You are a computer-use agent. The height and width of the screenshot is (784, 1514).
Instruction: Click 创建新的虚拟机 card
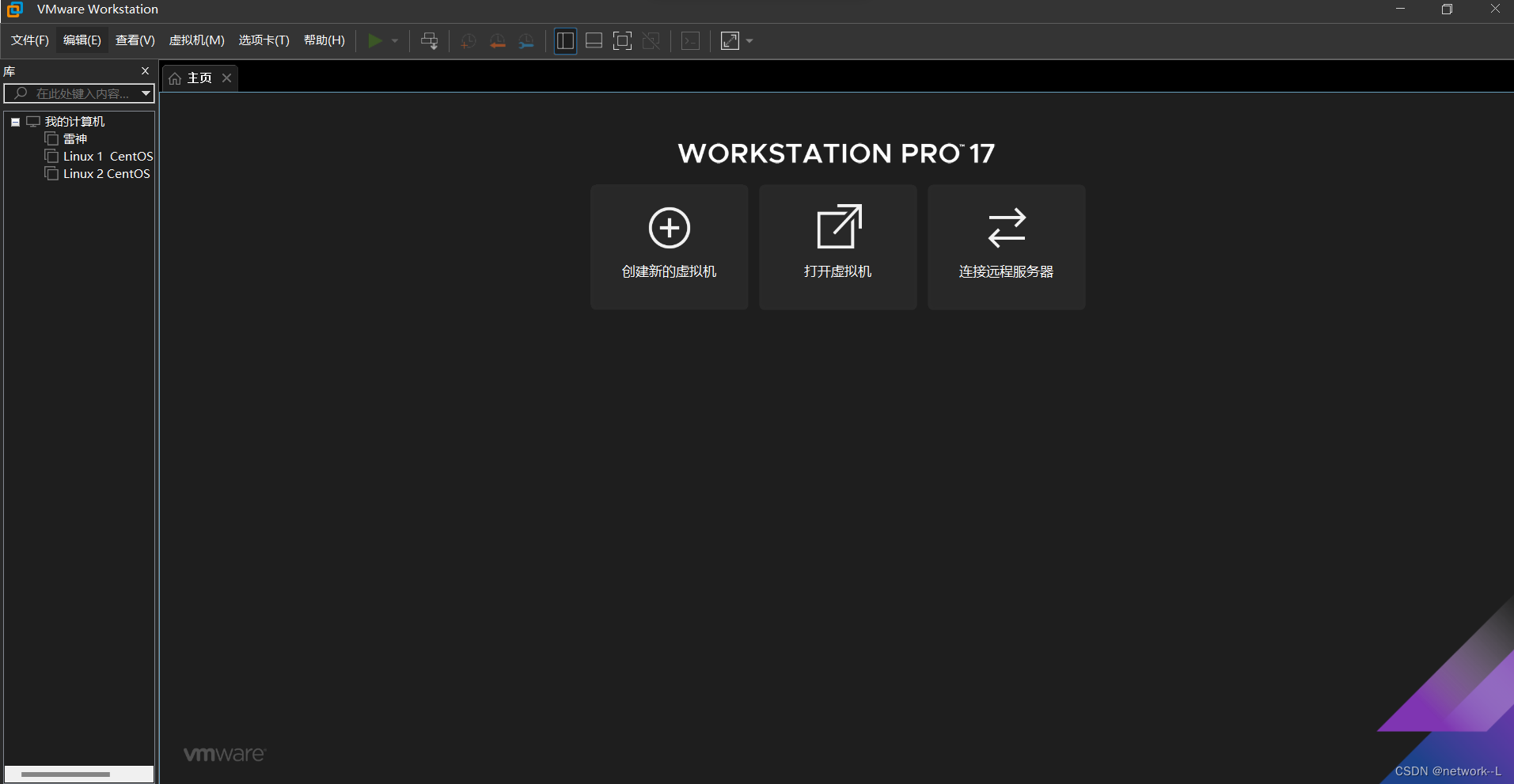670,247
